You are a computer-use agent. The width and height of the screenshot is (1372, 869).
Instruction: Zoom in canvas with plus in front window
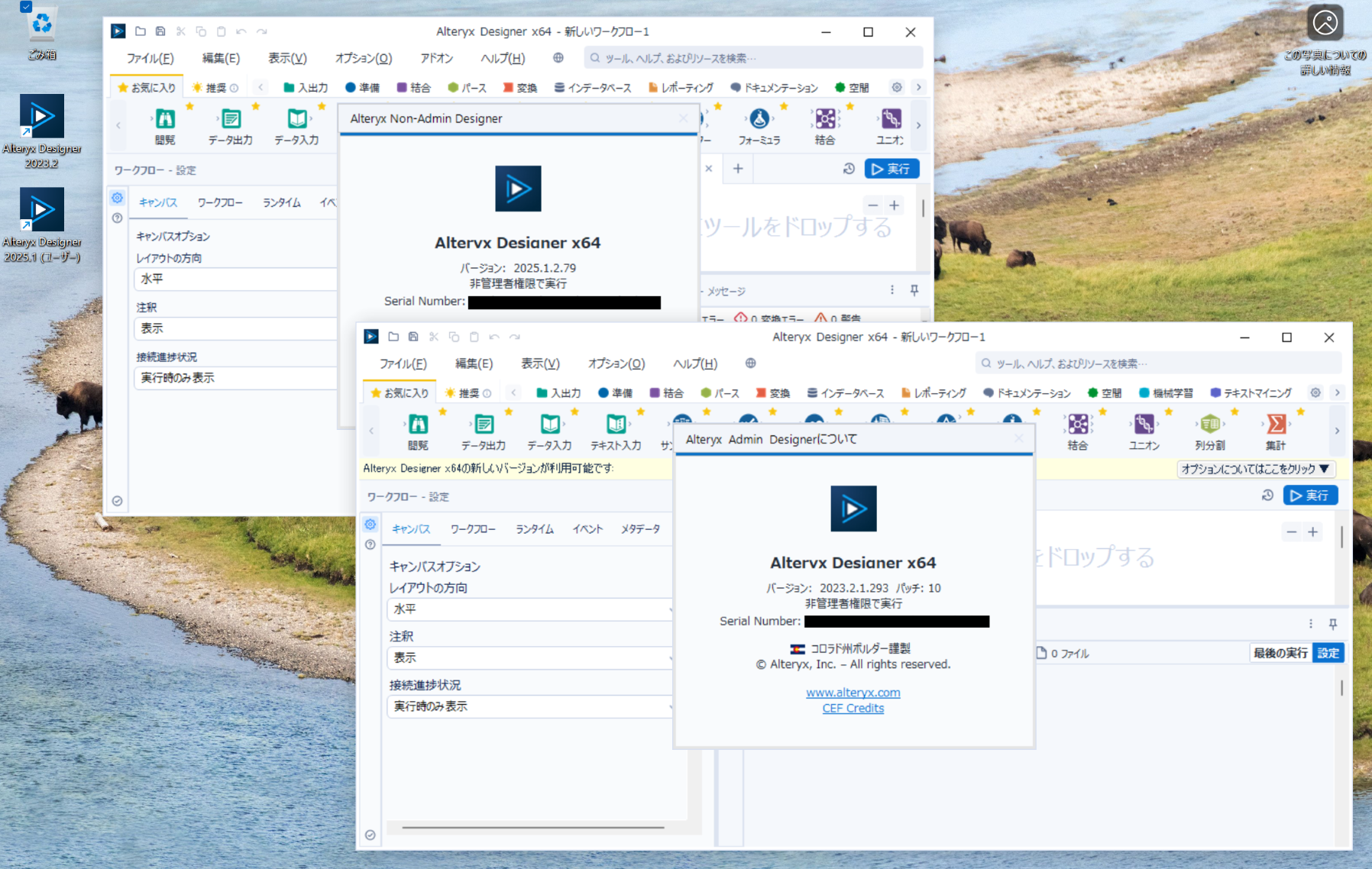(x=1312, y=532)
